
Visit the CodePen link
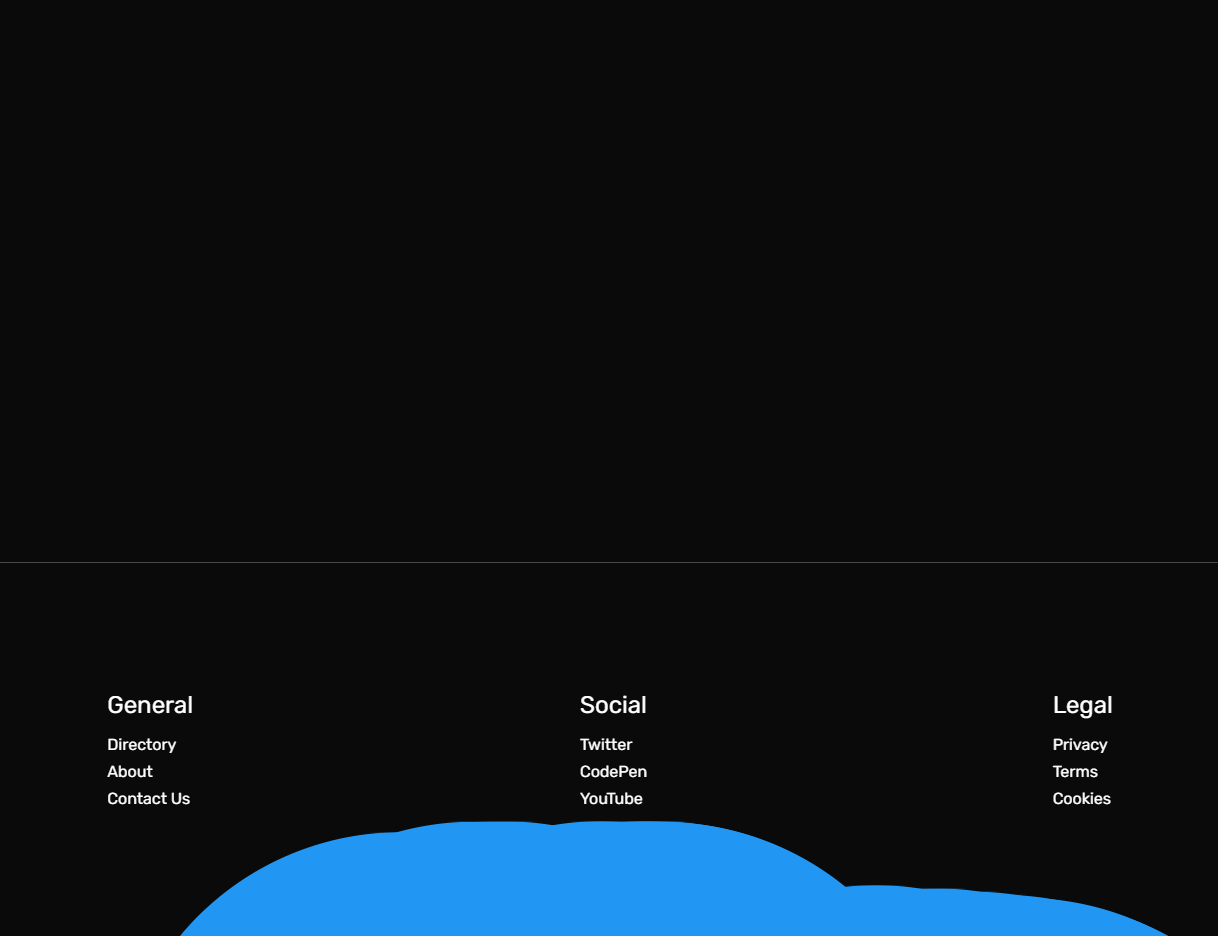613,771
